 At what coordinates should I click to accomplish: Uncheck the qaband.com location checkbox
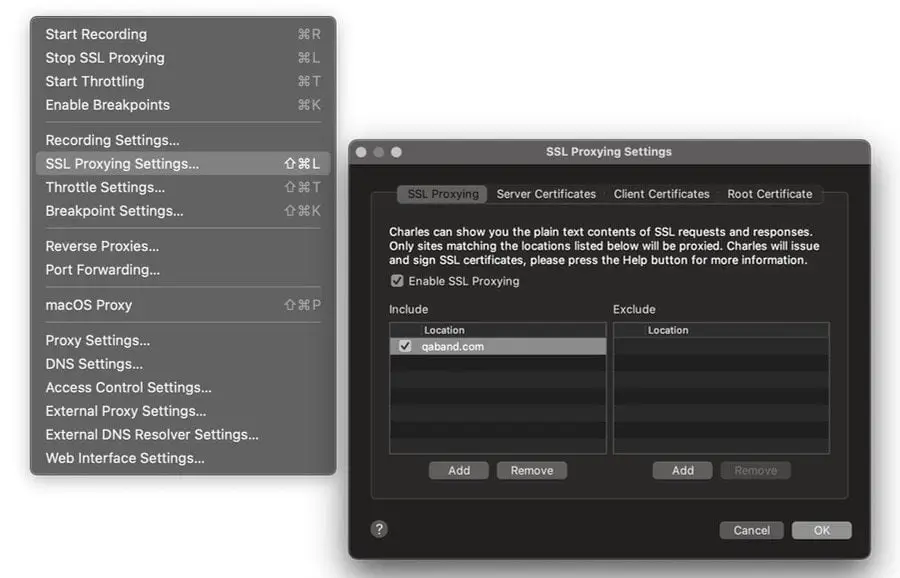(405, 346)
